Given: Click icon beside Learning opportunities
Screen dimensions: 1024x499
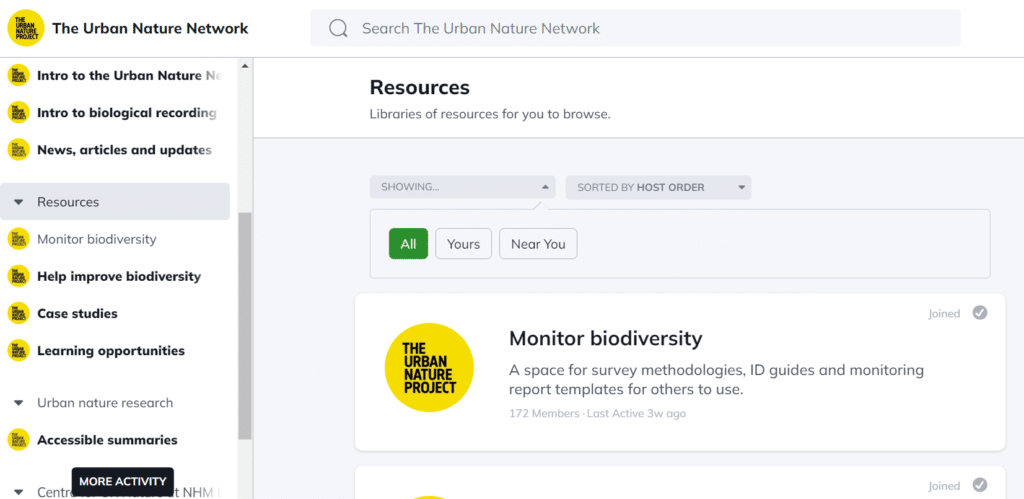Looking at the screenshot, I should (18, 351).
